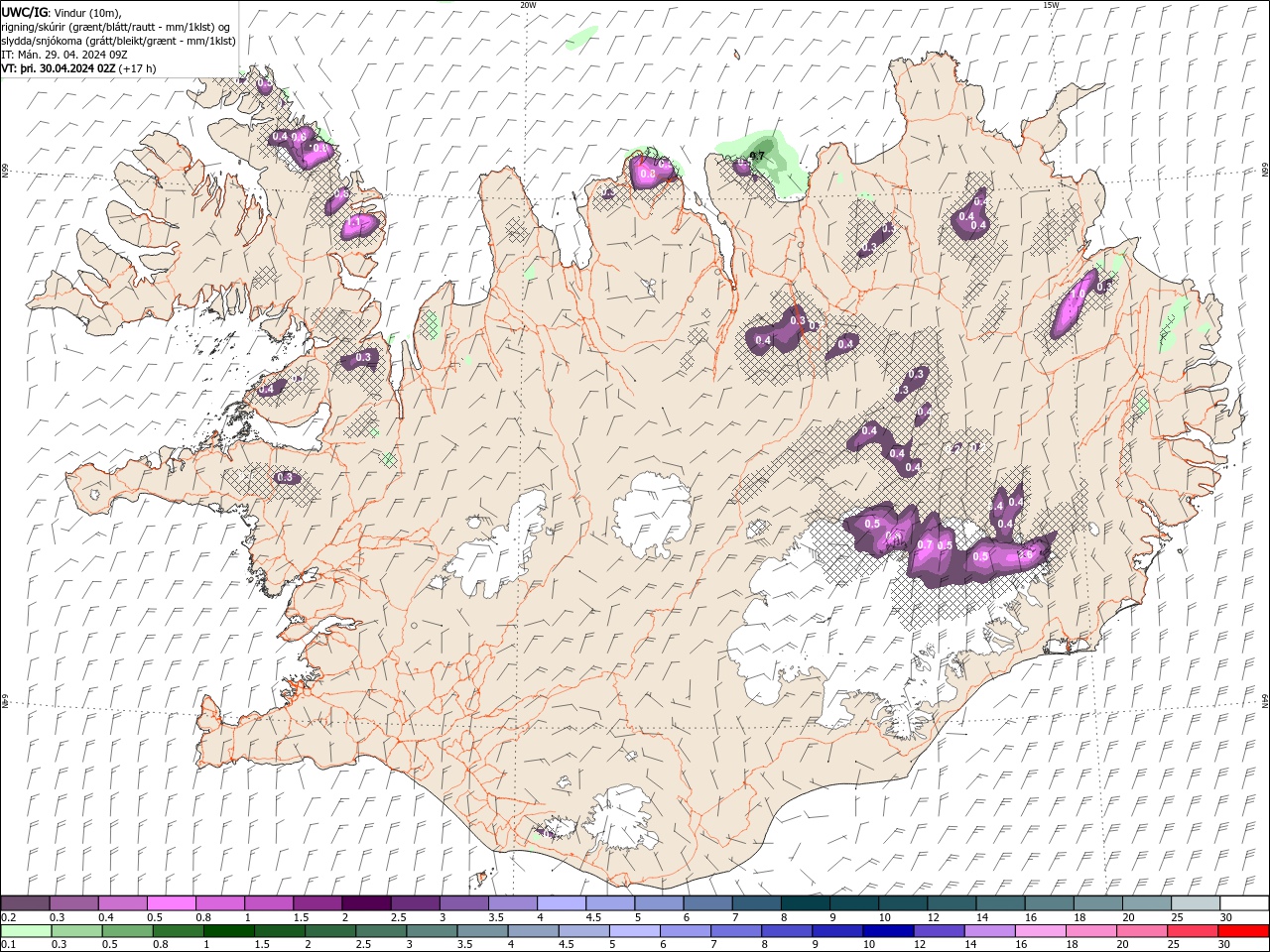
Task: Click the 'IT: Mán. 29. 04. 2024 09Z' line
Action: [63, 55]
